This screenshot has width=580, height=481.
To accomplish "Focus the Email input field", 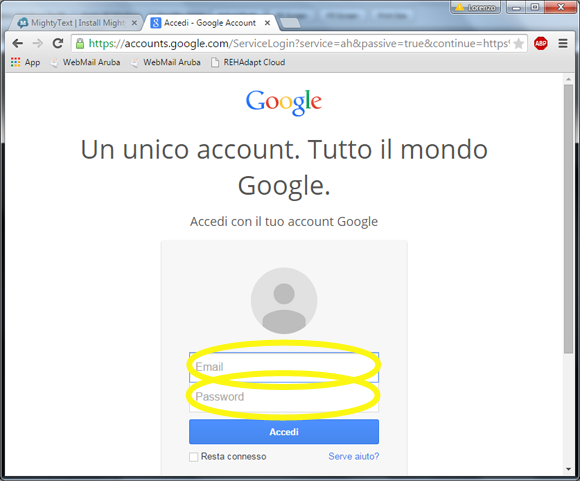I will pos(284,367).
